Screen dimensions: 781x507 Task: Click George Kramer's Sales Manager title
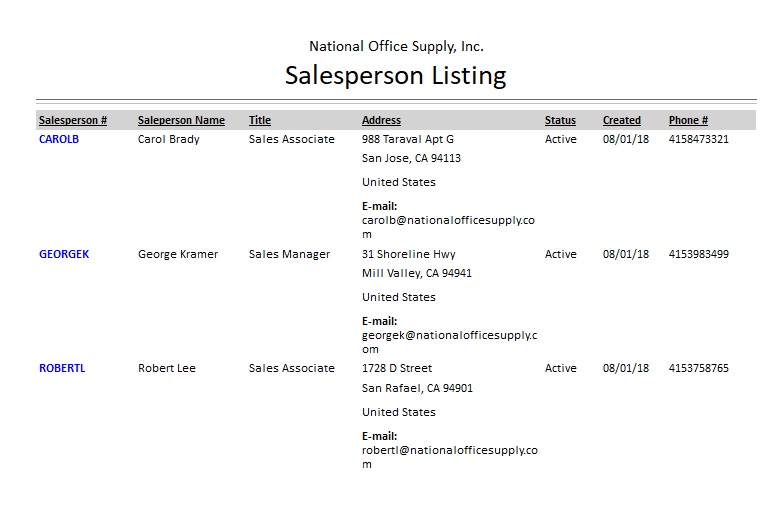289,254
